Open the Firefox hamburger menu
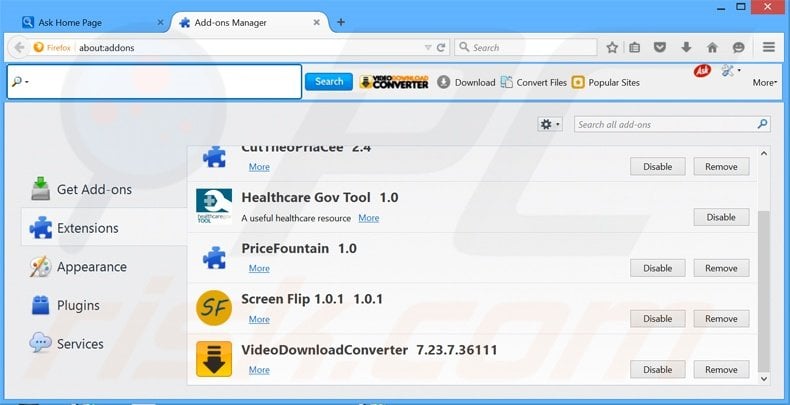Image resolution: width=790 pixels, height=405 pixels. pyautogui.click(x=768, y=47)
